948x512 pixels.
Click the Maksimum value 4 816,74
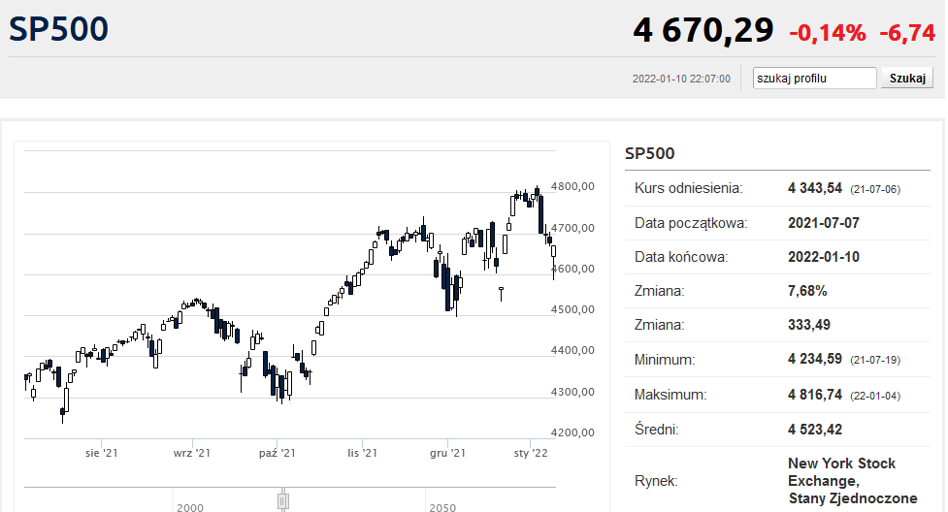tap(816, 395)
